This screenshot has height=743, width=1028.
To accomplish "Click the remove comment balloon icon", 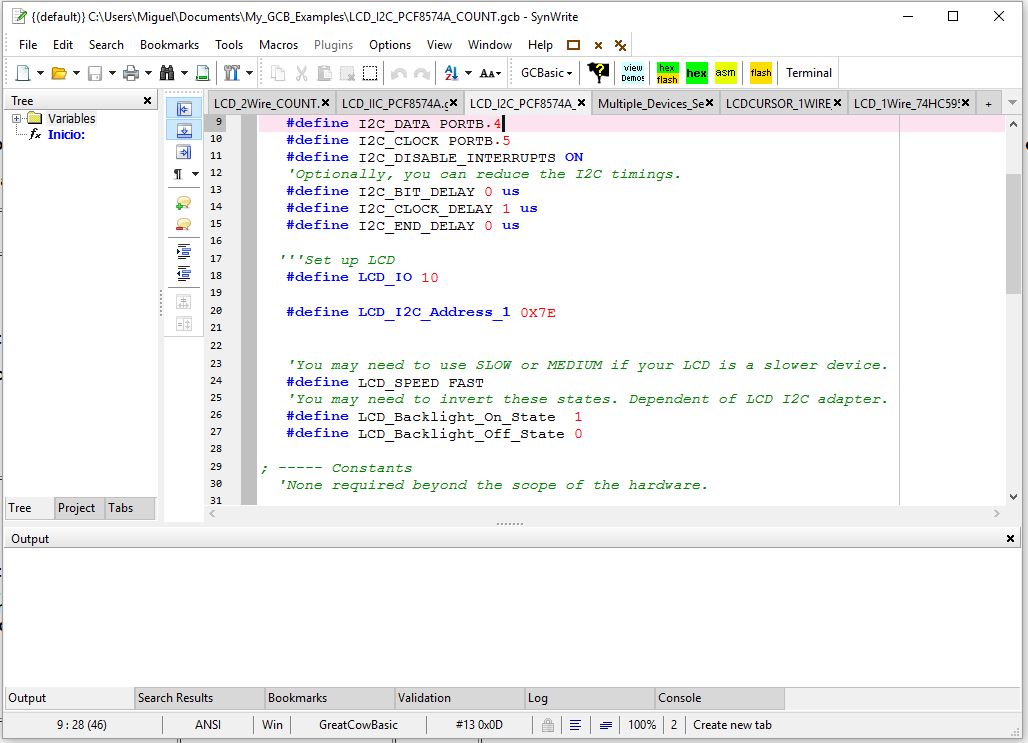I will pyautogui.click(x=184, y=225).
